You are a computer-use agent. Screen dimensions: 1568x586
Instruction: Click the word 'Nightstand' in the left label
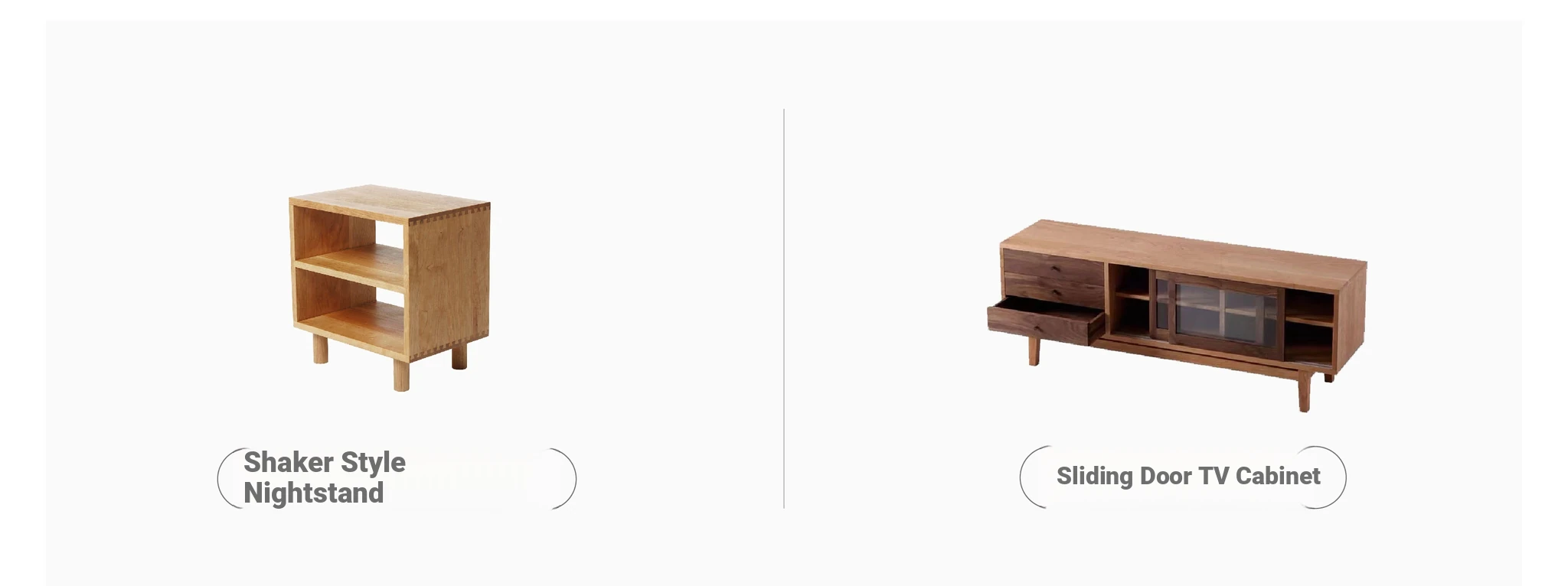tap(313, 493)
